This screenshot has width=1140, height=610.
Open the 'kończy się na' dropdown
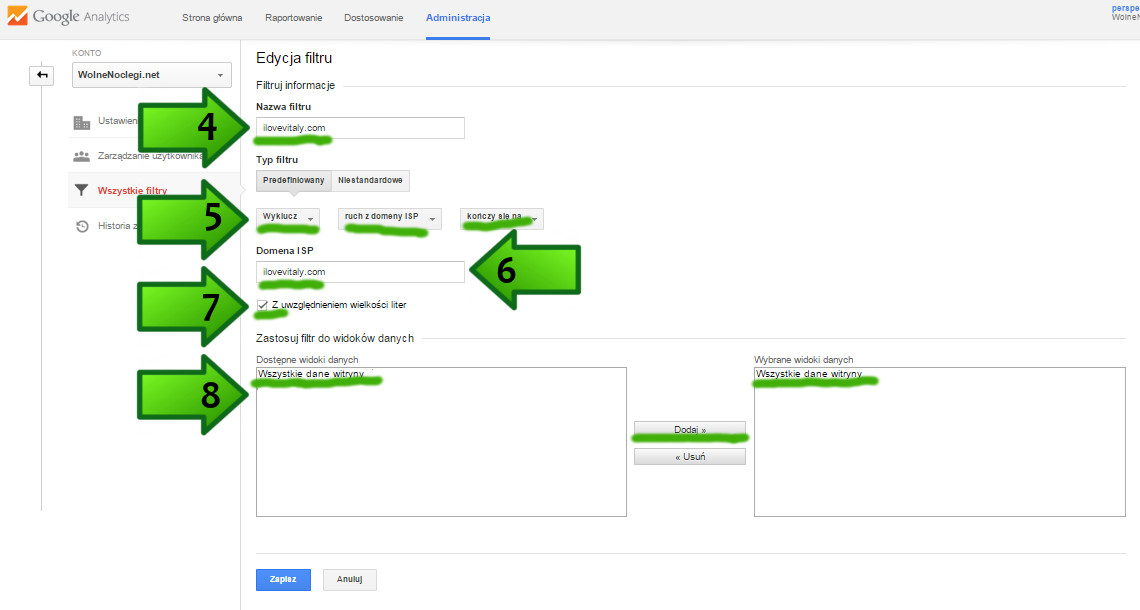coord(502,217)
